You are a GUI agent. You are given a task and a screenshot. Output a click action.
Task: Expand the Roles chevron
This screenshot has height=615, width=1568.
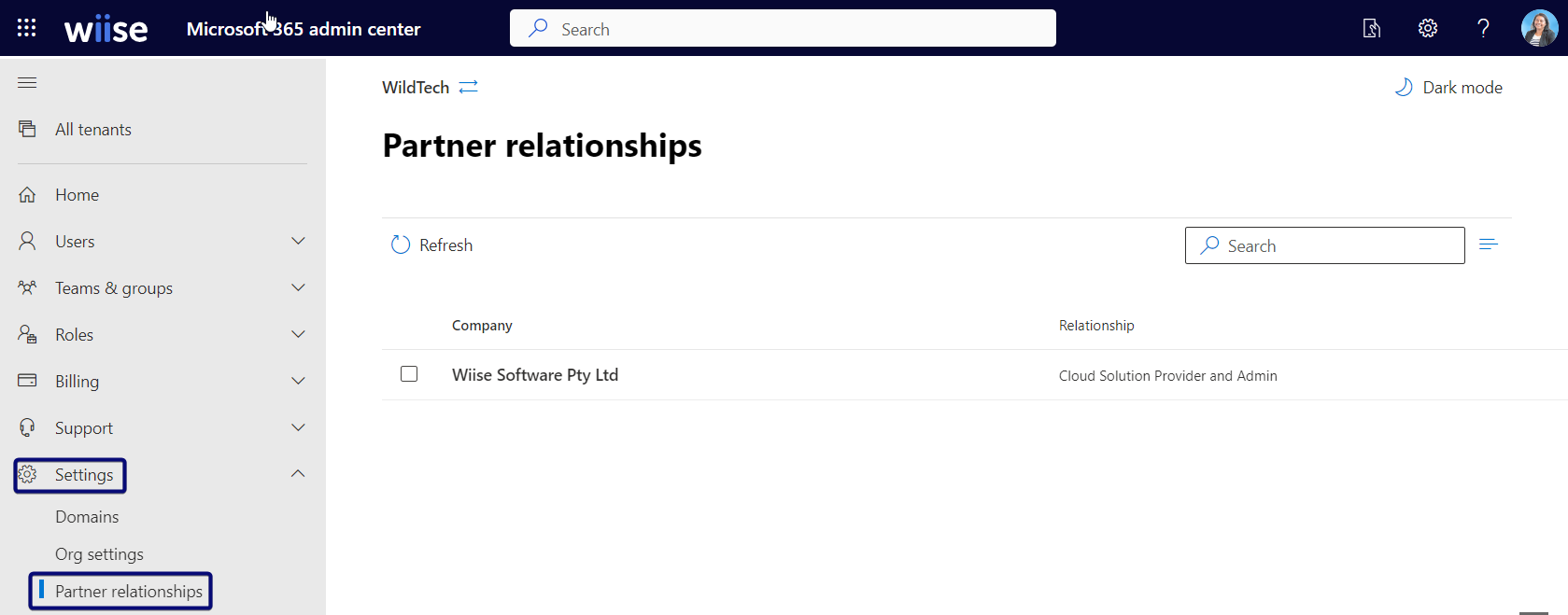298,334
